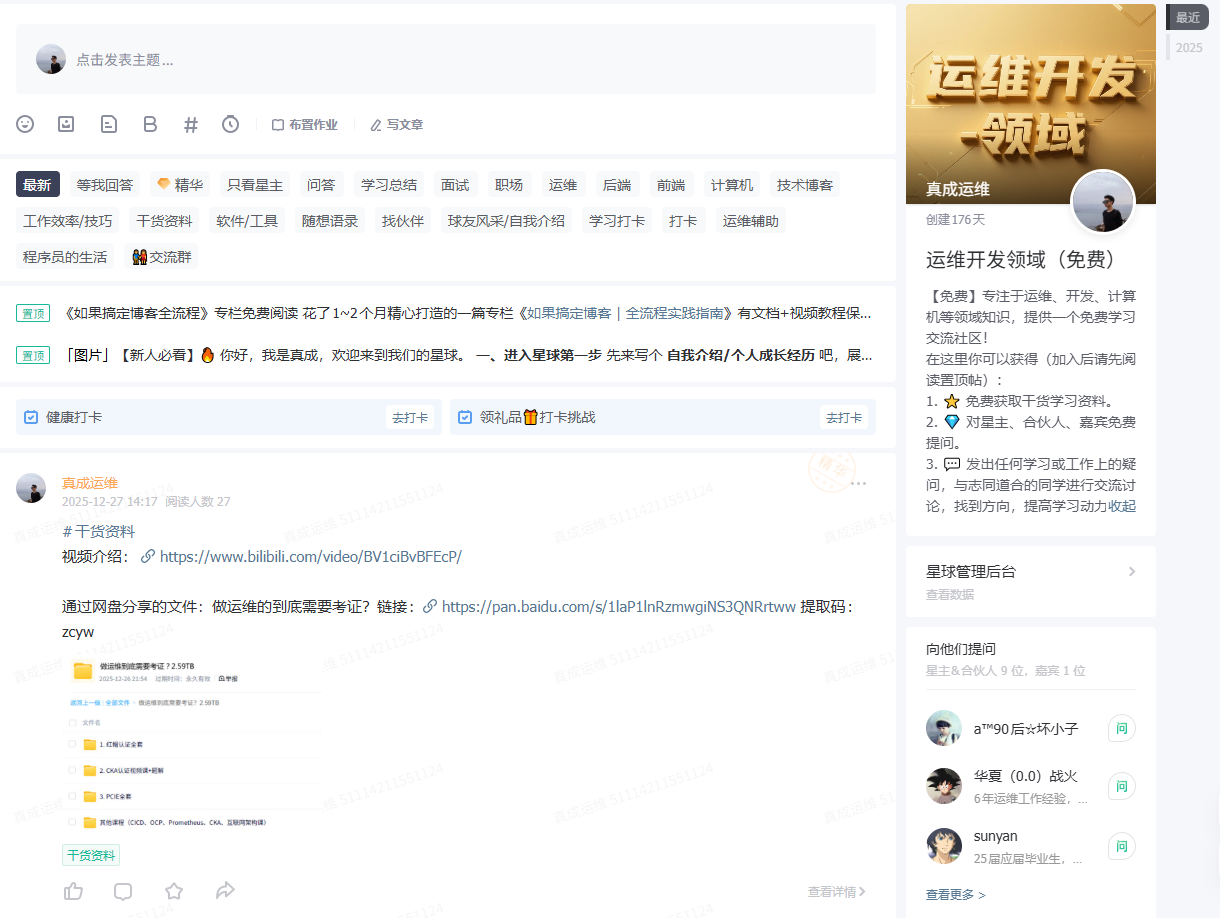
Task: Click 去打卡 next to 健康打卡
Action: [x=412, y=417]
